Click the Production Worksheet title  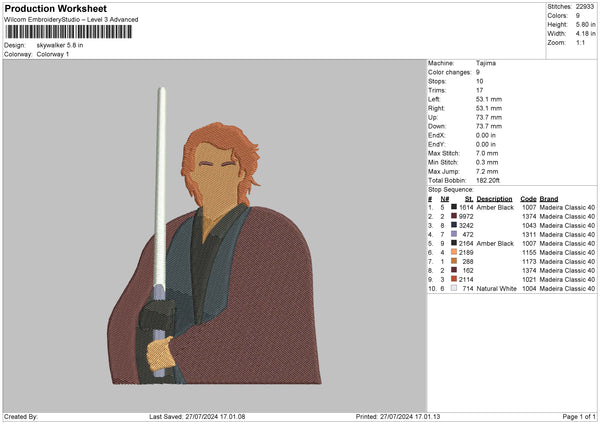click(50, 8)
